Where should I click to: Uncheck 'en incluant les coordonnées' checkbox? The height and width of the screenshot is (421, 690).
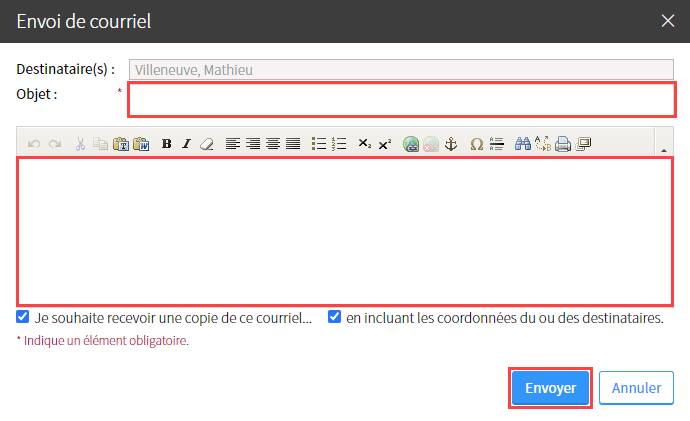point(334,317)
